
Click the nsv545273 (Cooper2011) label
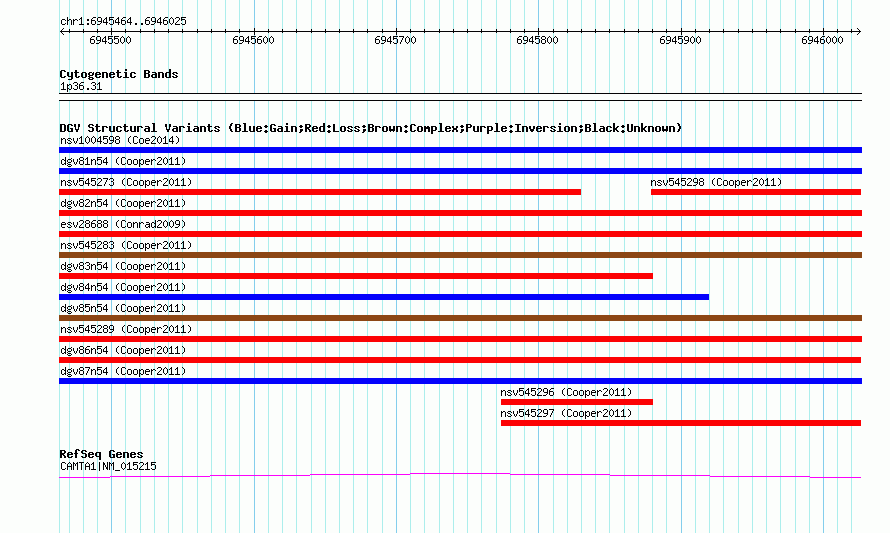click(126, 182)
